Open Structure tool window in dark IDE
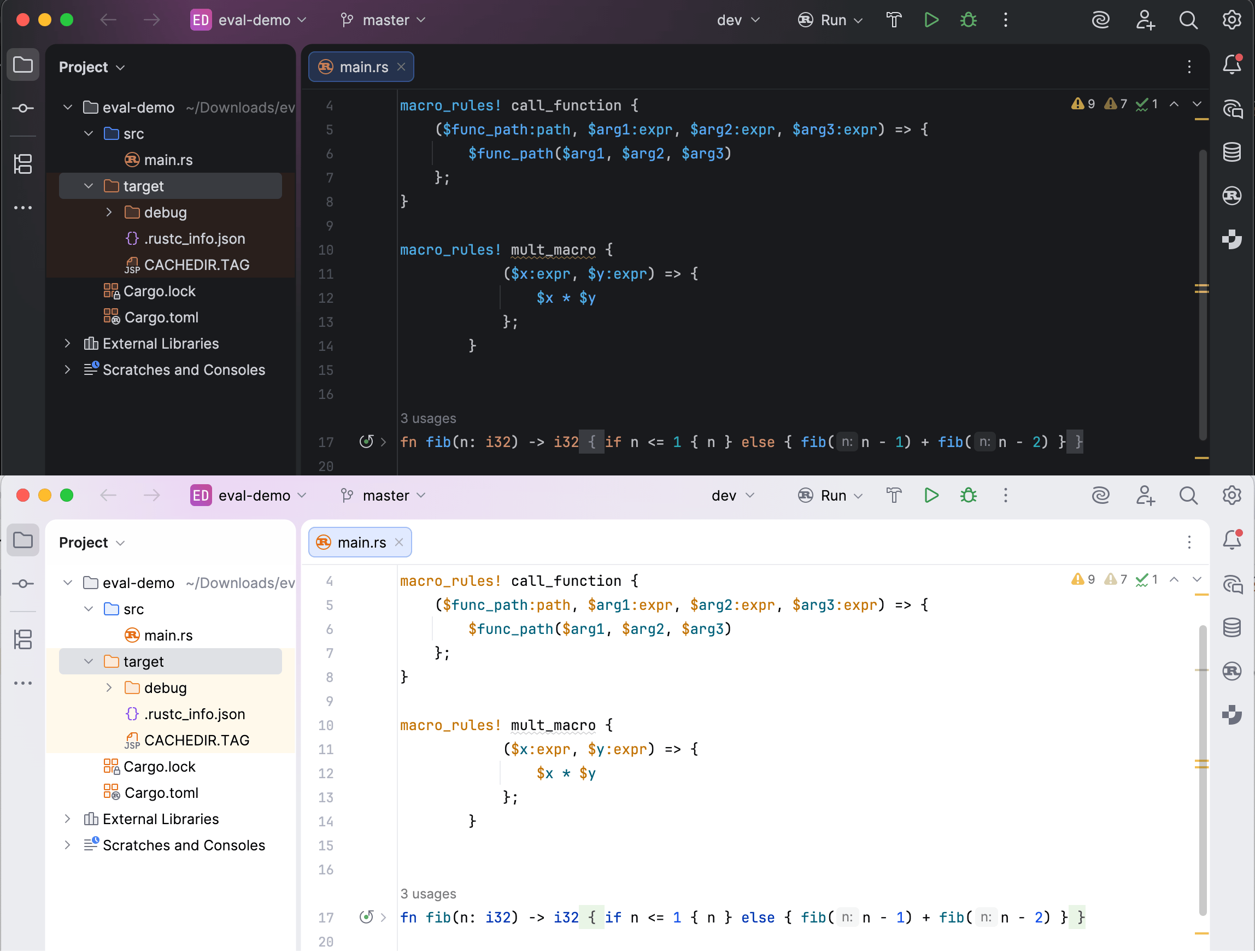 23,164
